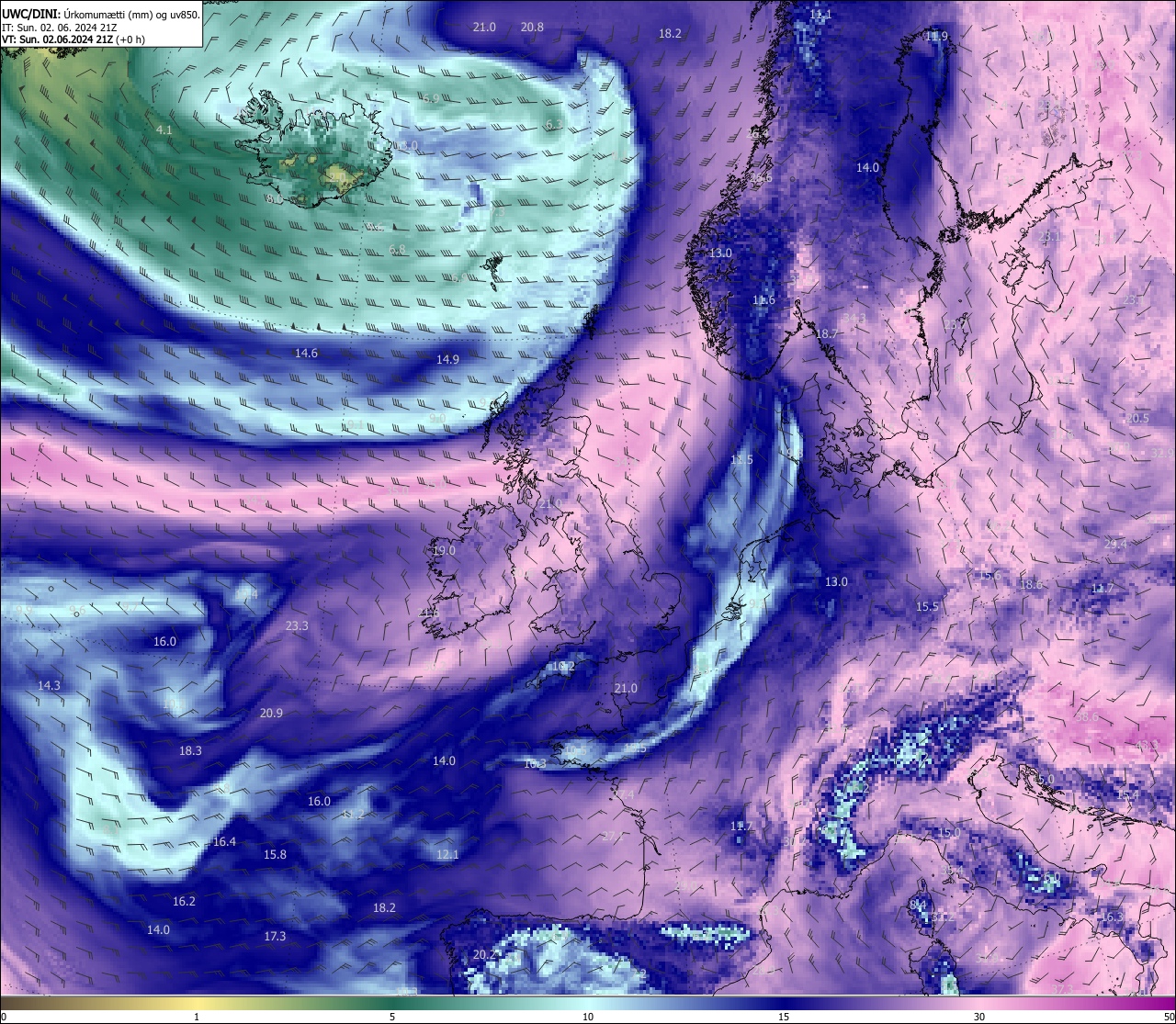
Task: Click the 20.2 value over northwest Spain
Action: (x=484, y=955)
